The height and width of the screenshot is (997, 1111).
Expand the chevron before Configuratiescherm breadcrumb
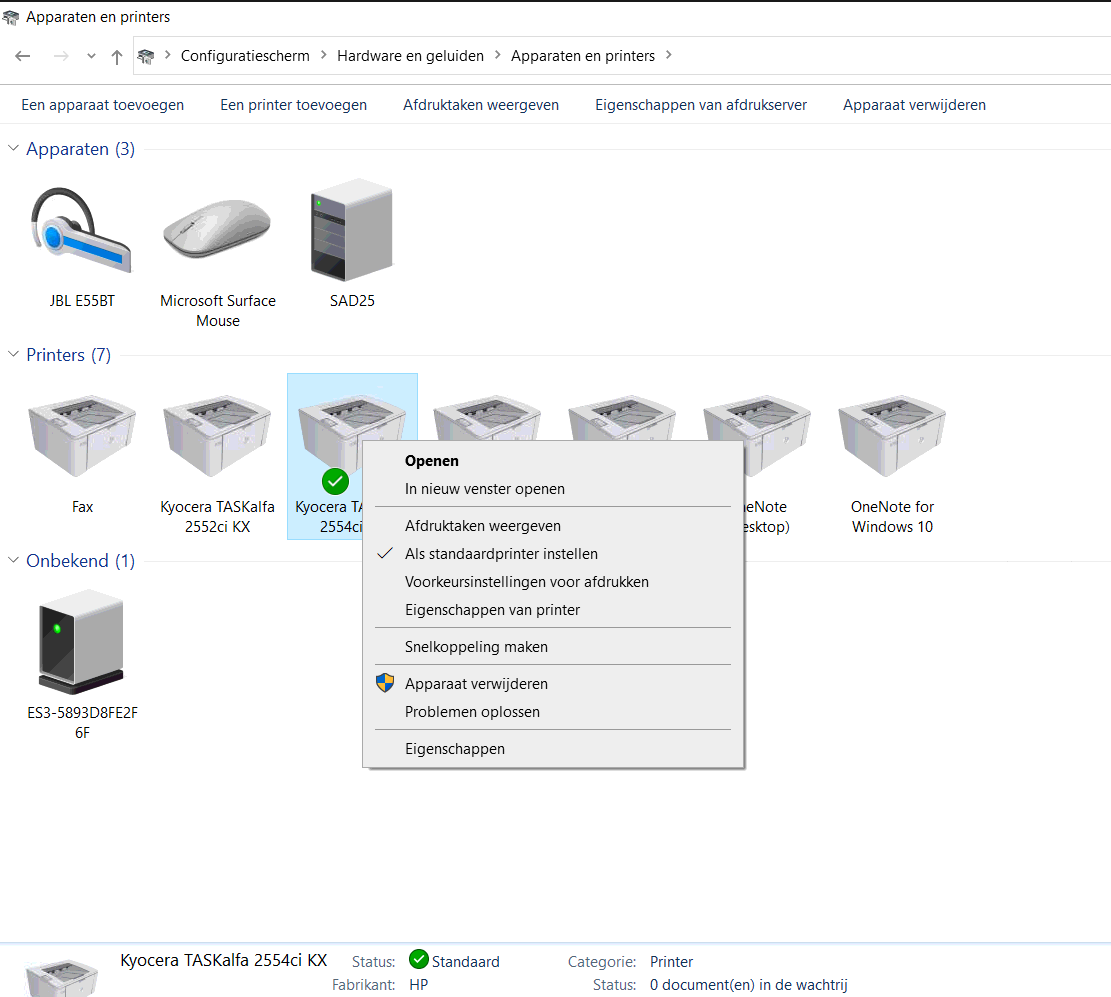click(x=167, y=55)
